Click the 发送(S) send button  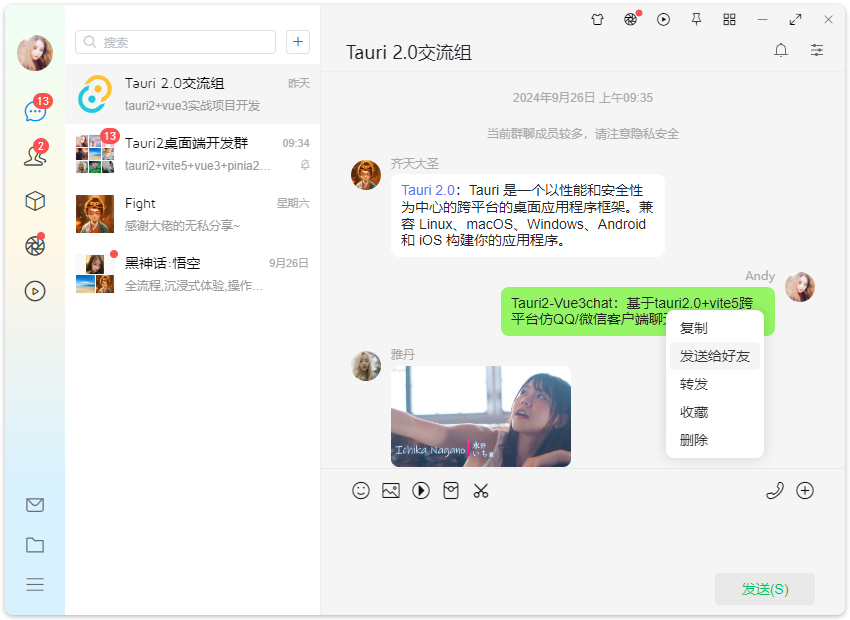tap(764, 589)
